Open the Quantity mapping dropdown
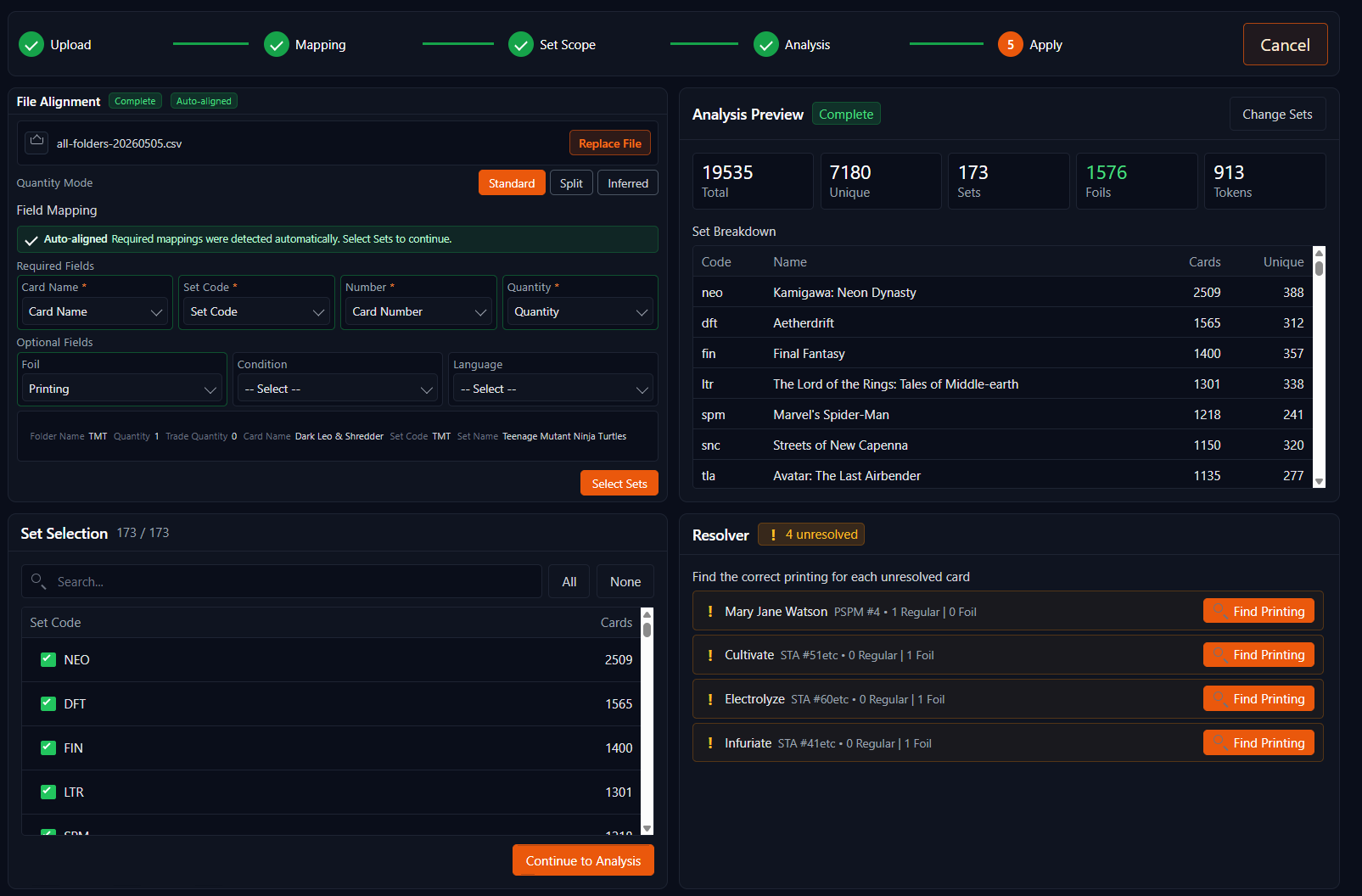This screenshot has height=896, width=1362. tap(580, 311)
